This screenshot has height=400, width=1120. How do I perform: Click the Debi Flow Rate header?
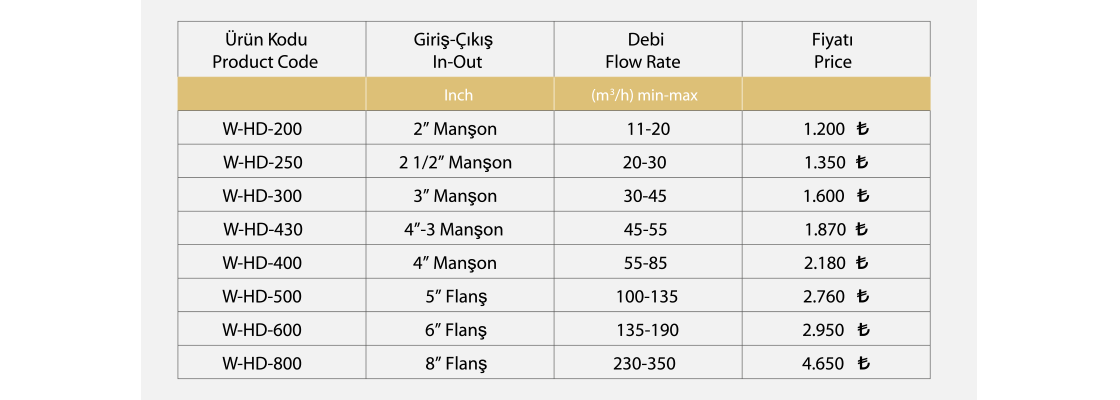tap(642, 51)
